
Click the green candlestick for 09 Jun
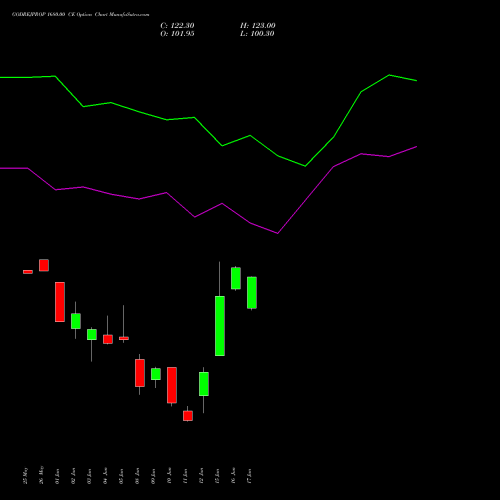(156, 374)
